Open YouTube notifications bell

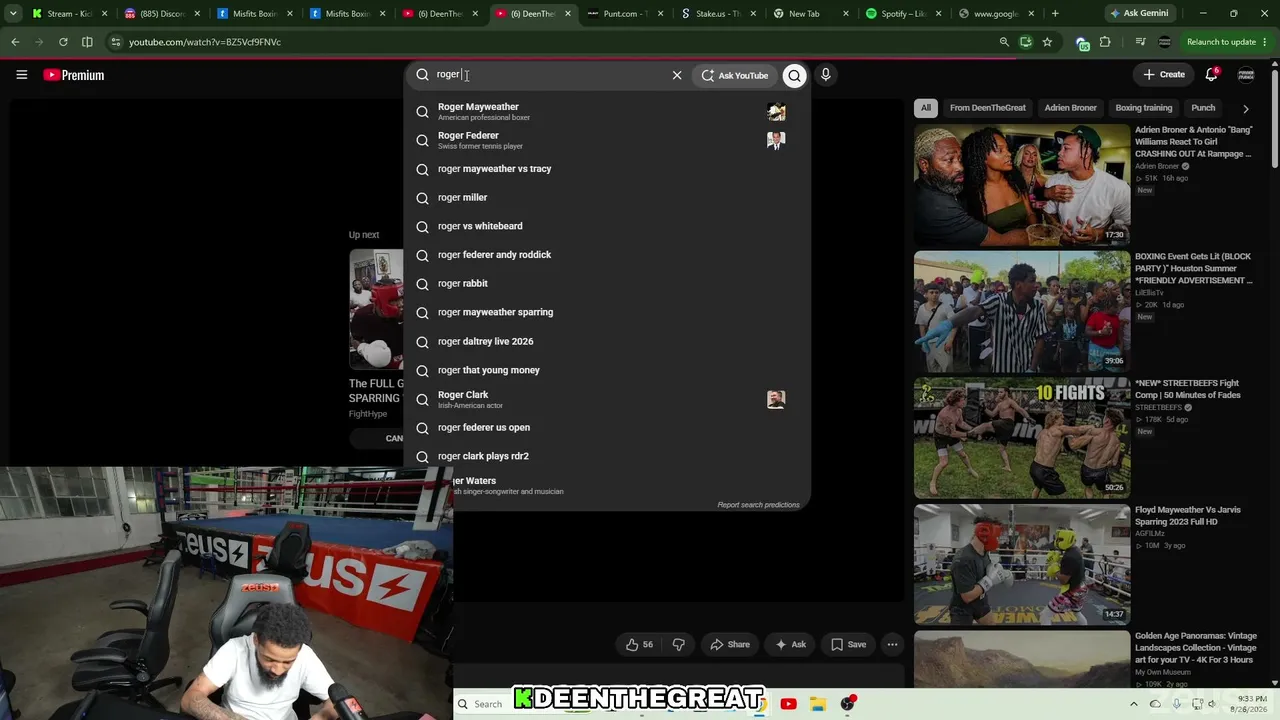[1212, 75]
